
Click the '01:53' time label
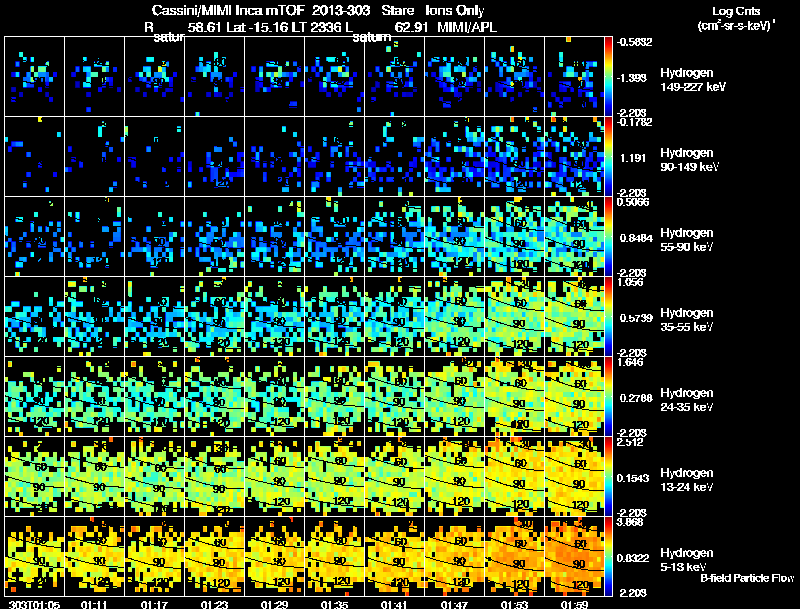(x=514, y=604)
